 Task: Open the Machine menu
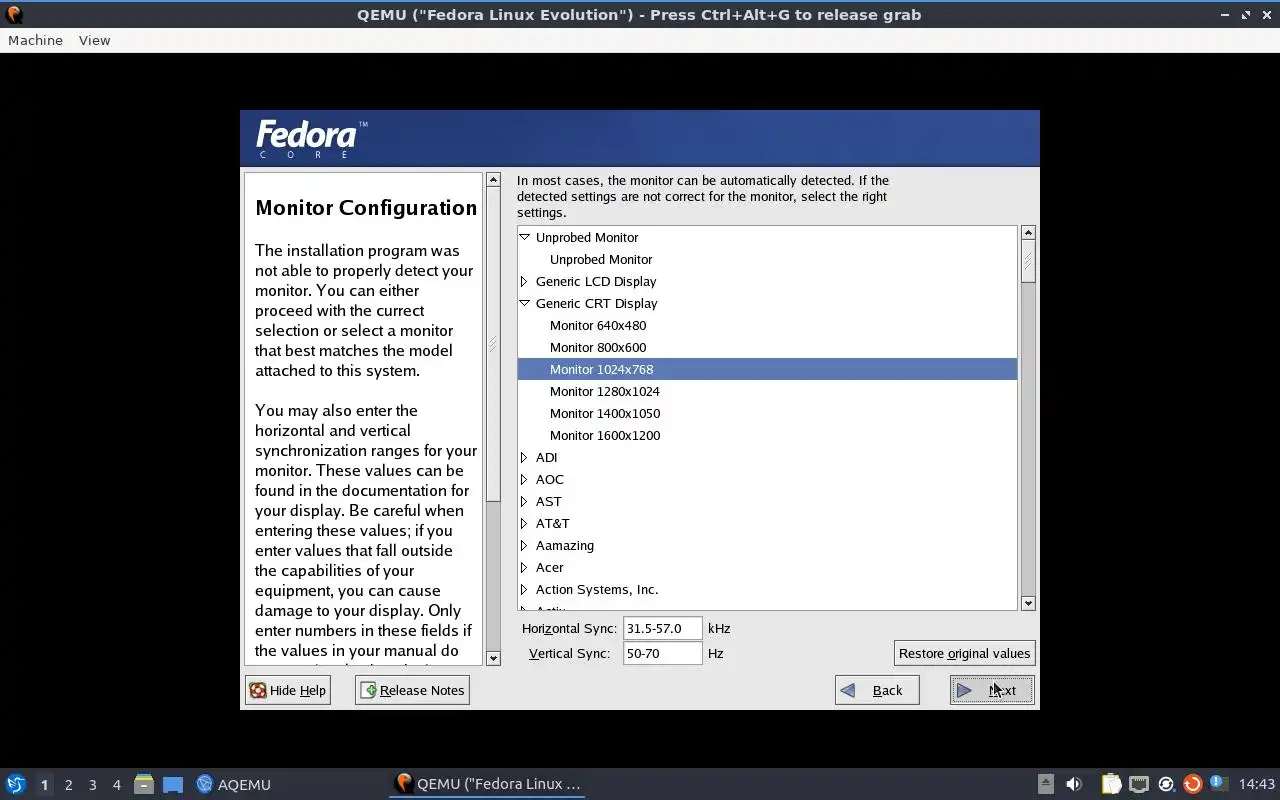click(35, 40)
